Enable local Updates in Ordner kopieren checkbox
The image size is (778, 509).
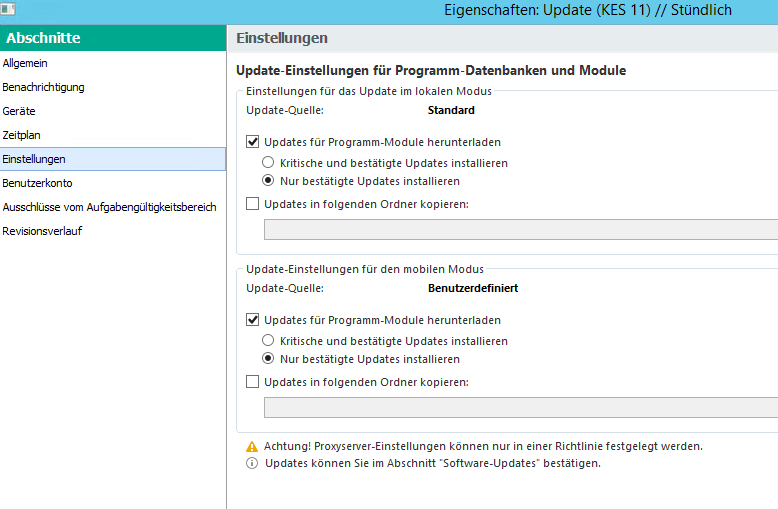252,204
